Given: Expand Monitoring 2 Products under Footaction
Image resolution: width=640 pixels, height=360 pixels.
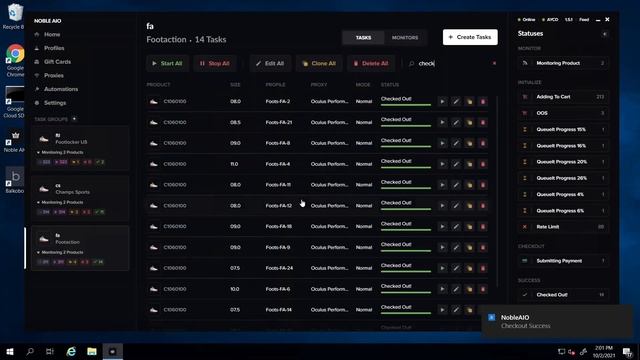Looking at the screenshot, I should [60, 252].
